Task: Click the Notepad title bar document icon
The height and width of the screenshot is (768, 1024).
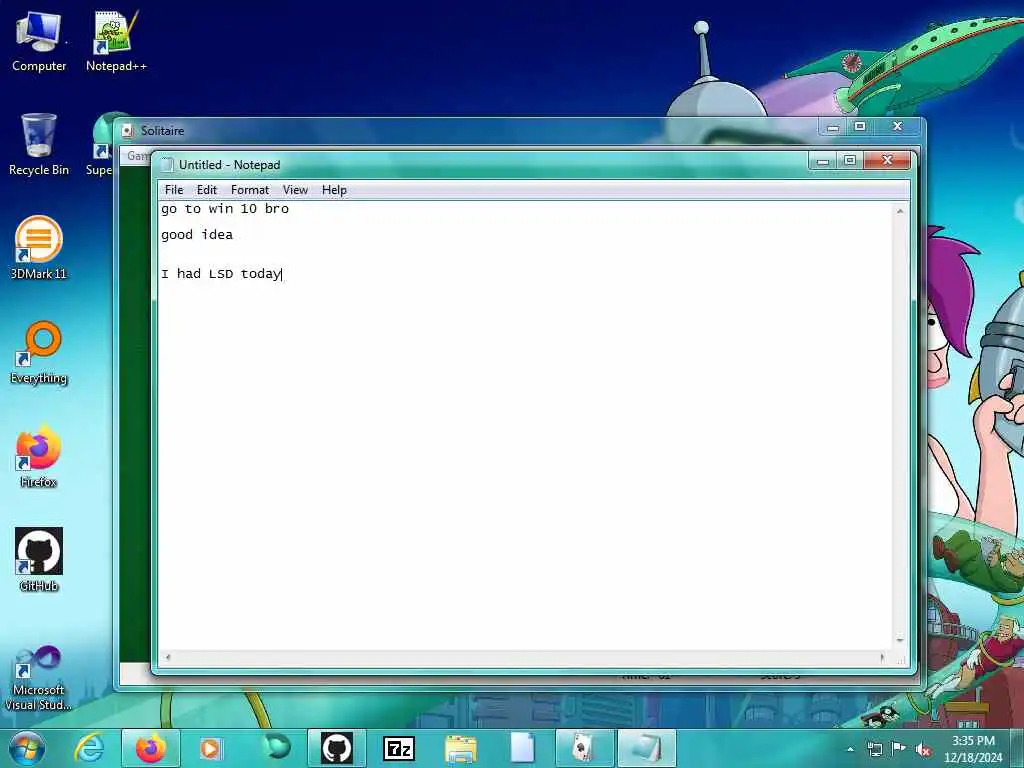Action: pyautogui.click(x=168, y=165)
